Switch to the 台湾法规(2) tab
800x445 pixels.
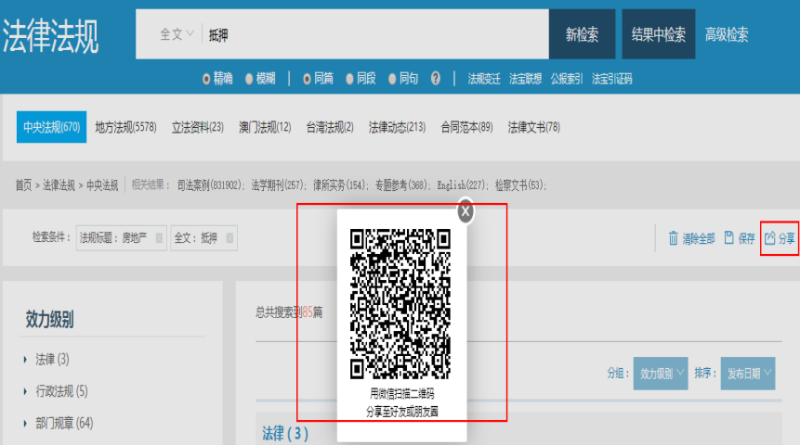click(x=330, y=127)
